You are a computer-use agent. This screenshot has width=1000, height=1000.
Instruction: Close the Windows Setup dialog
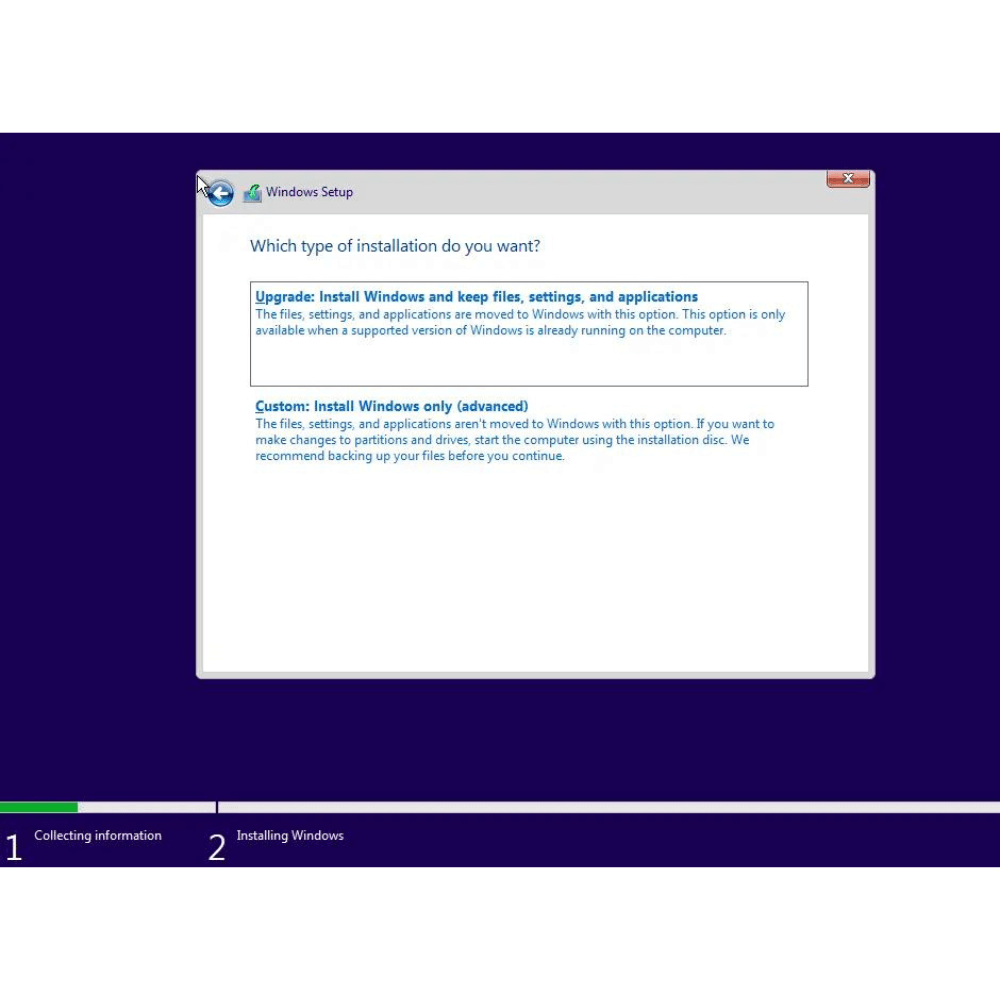847,179
